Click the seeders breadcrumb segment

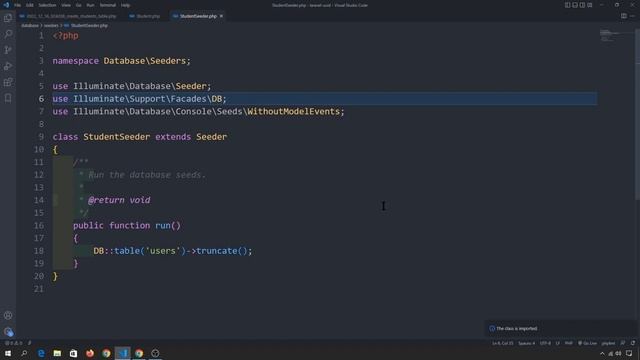(x=51, y=25)
